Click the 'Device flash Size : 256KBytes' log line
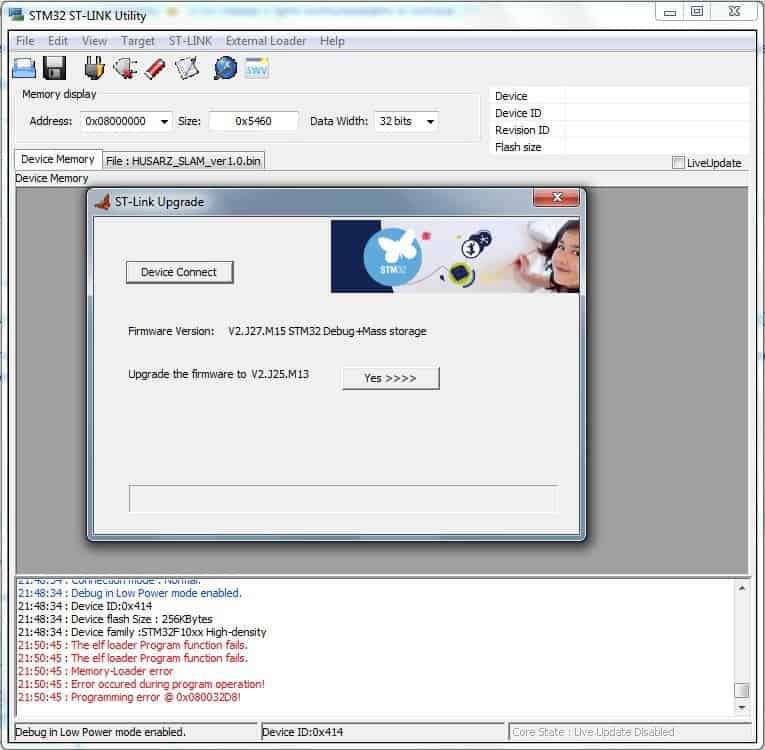 click(115, 619)
